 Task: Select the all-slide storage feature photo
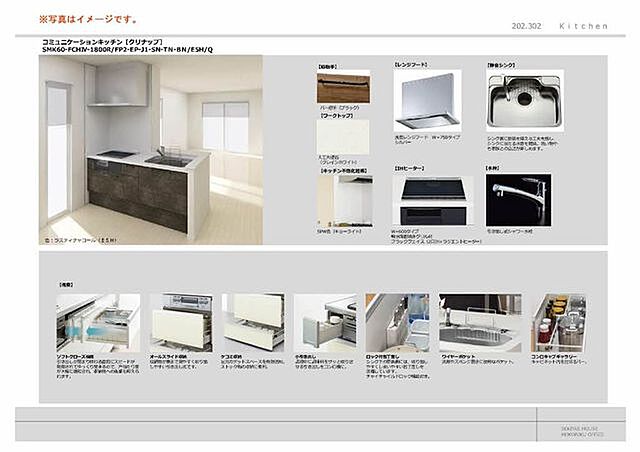point(180,321)
